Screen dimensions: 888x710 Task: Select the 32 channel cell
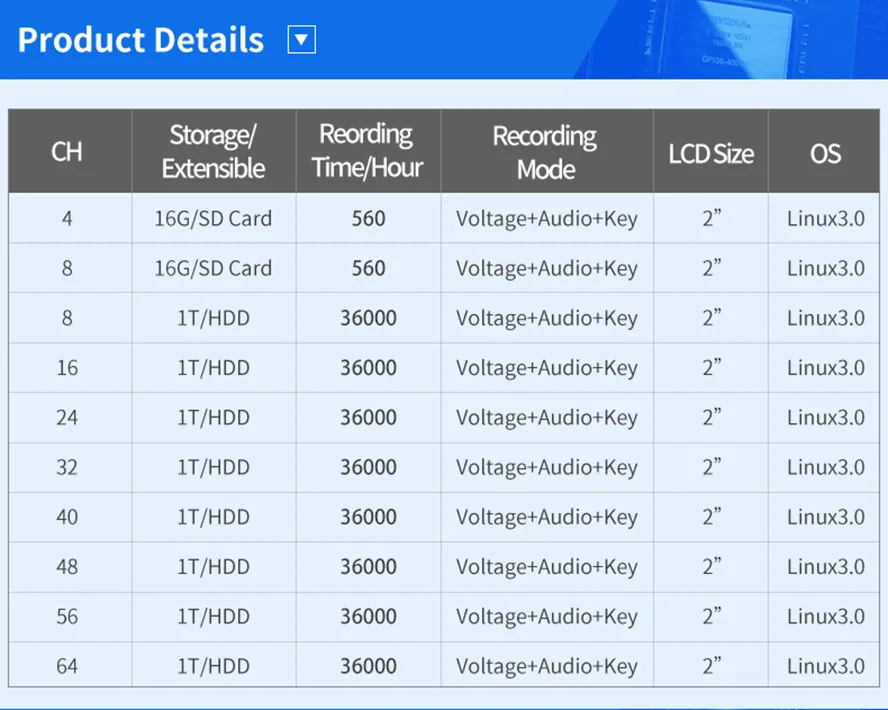coord(67,467)
